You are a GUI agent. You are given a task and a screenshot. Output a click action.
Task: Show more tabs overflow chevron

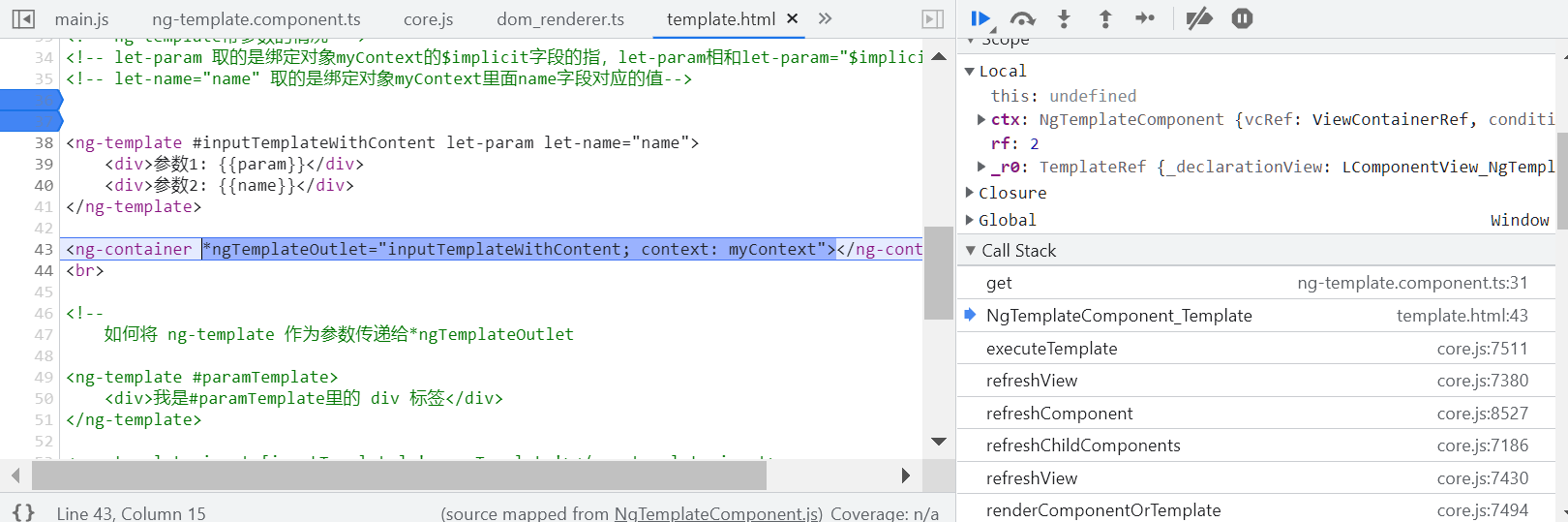(x=825, y=18)
